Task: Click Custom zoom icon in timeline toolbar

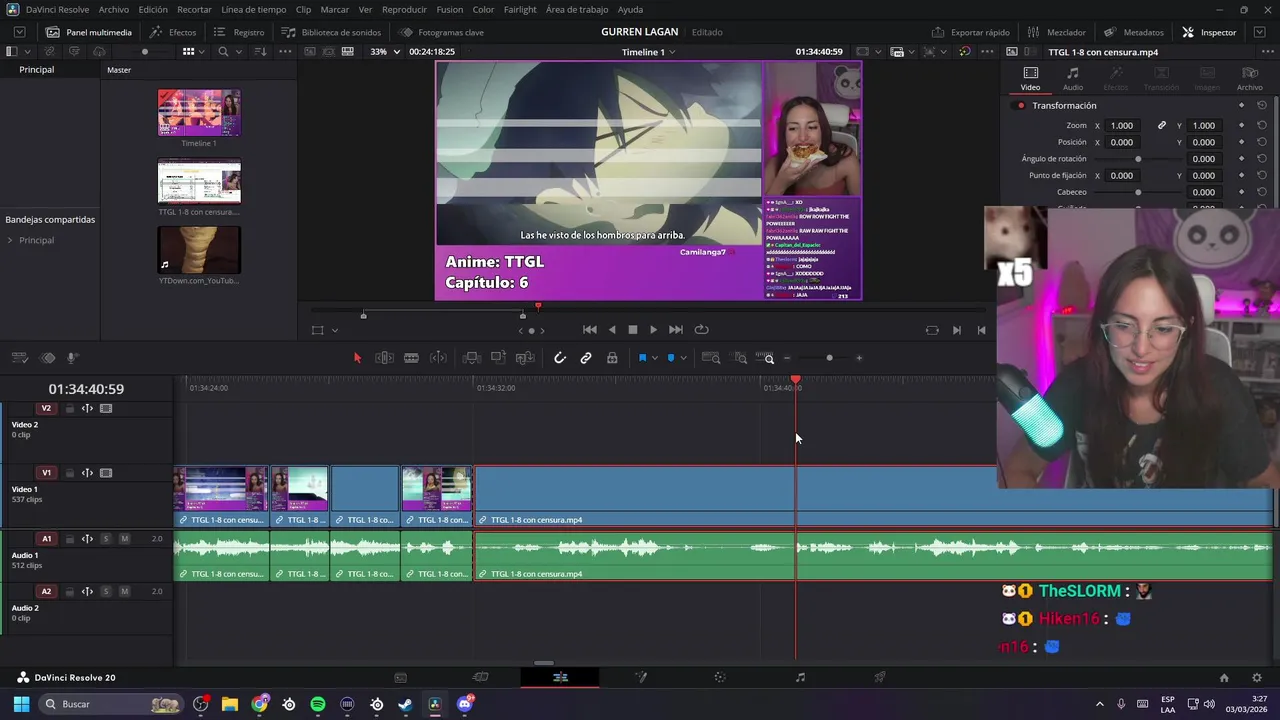Action: pos(765,358)
